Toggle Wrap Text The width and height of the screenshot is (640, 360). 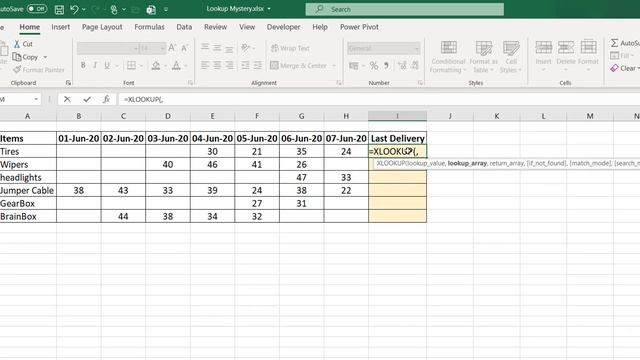coord(290,48)
